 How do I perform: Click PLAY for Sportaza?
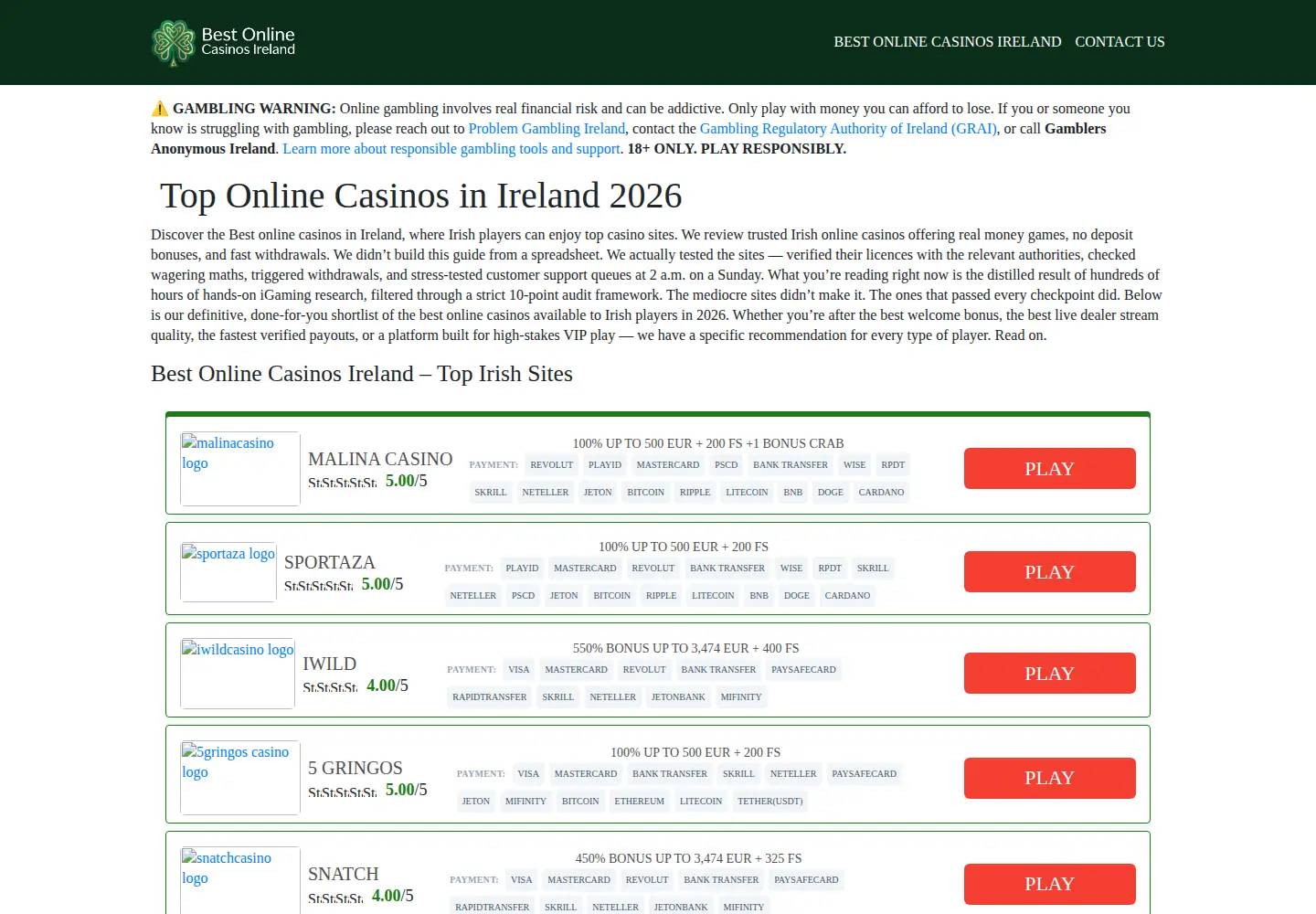click(x=1050, y=572)
